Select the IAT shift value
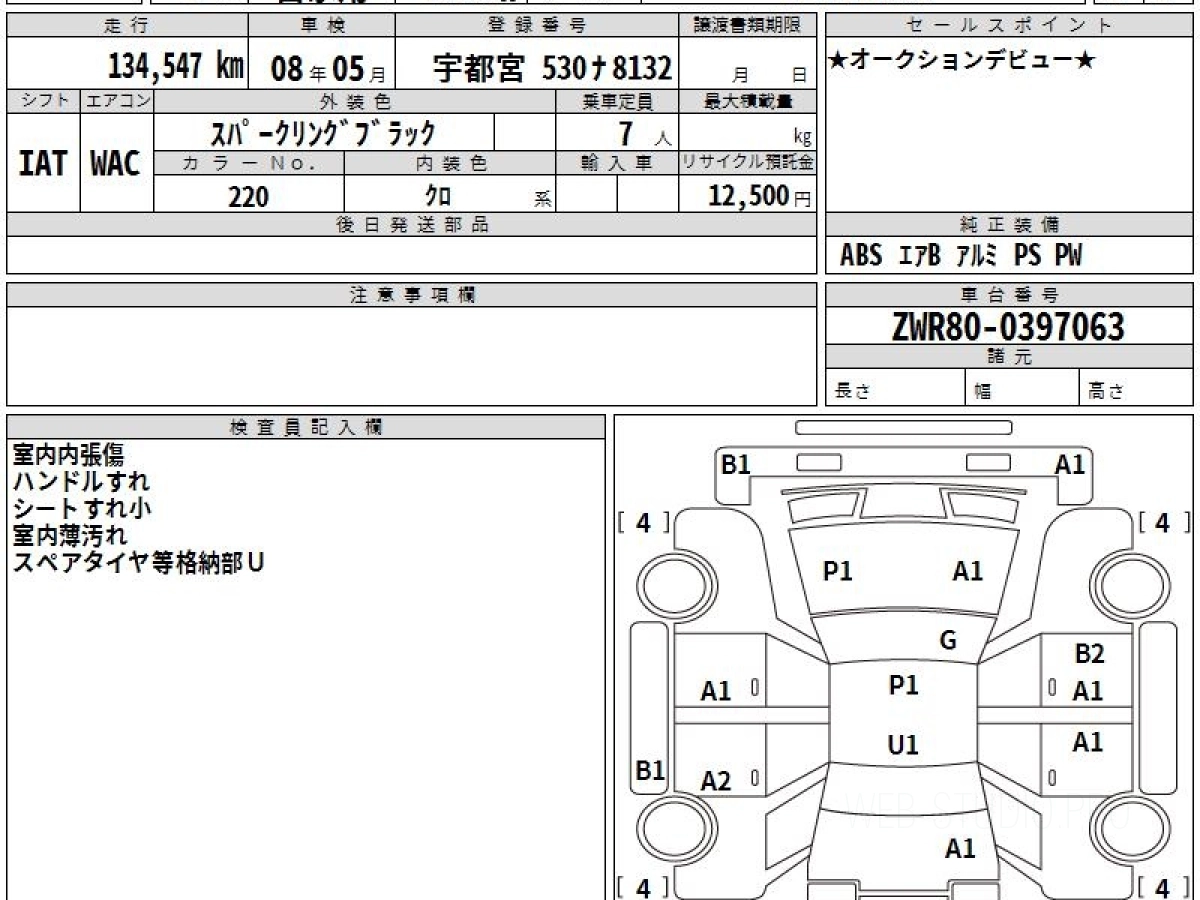 coord(43,164)
